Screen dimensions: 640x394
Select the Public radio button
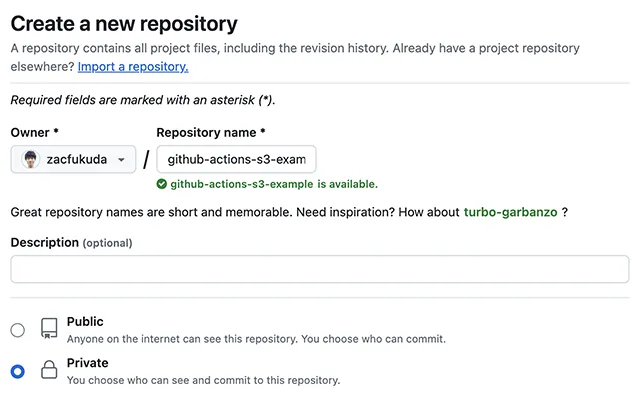(18, 330)
